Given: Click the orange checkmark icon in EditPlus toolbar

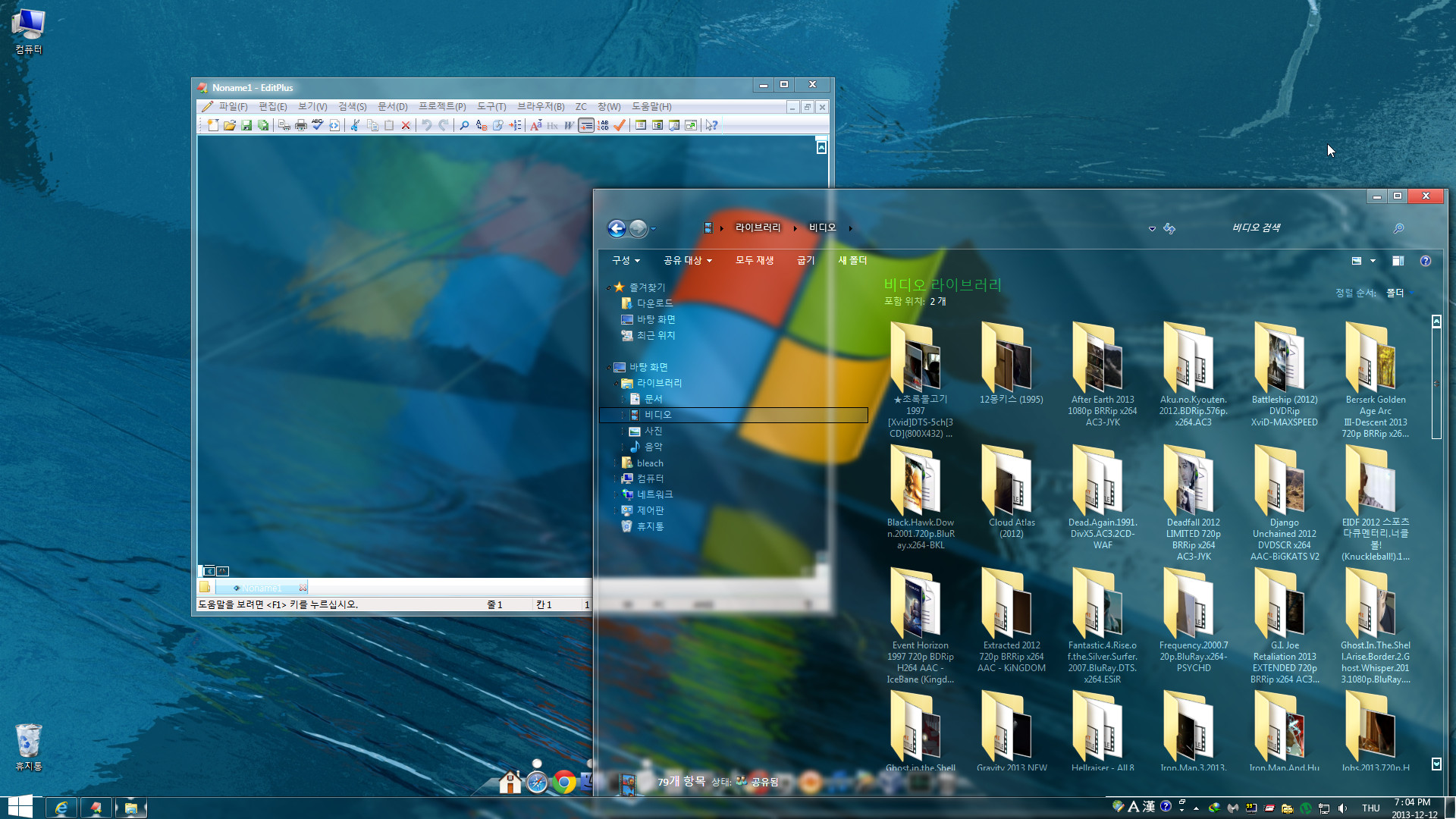Looking at the screenshot, I should pos(620,125).
